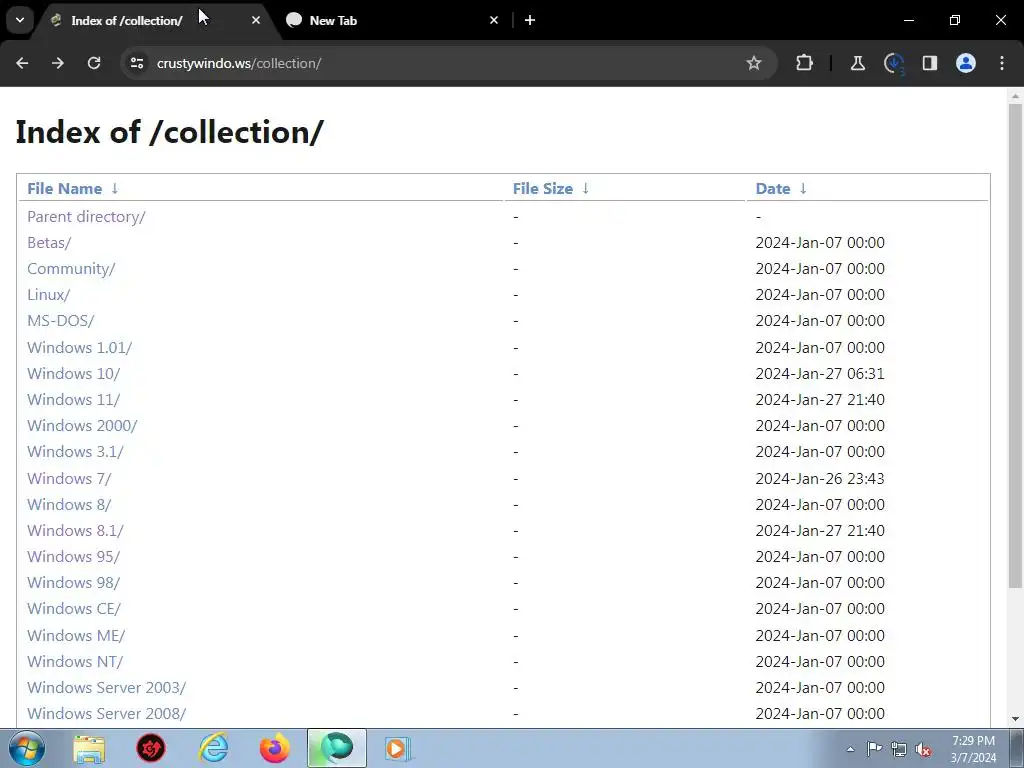Open Chrome Labs flask icon
Image resolution: width=1024 pixels, height=768 pixels.
point(857,63)
